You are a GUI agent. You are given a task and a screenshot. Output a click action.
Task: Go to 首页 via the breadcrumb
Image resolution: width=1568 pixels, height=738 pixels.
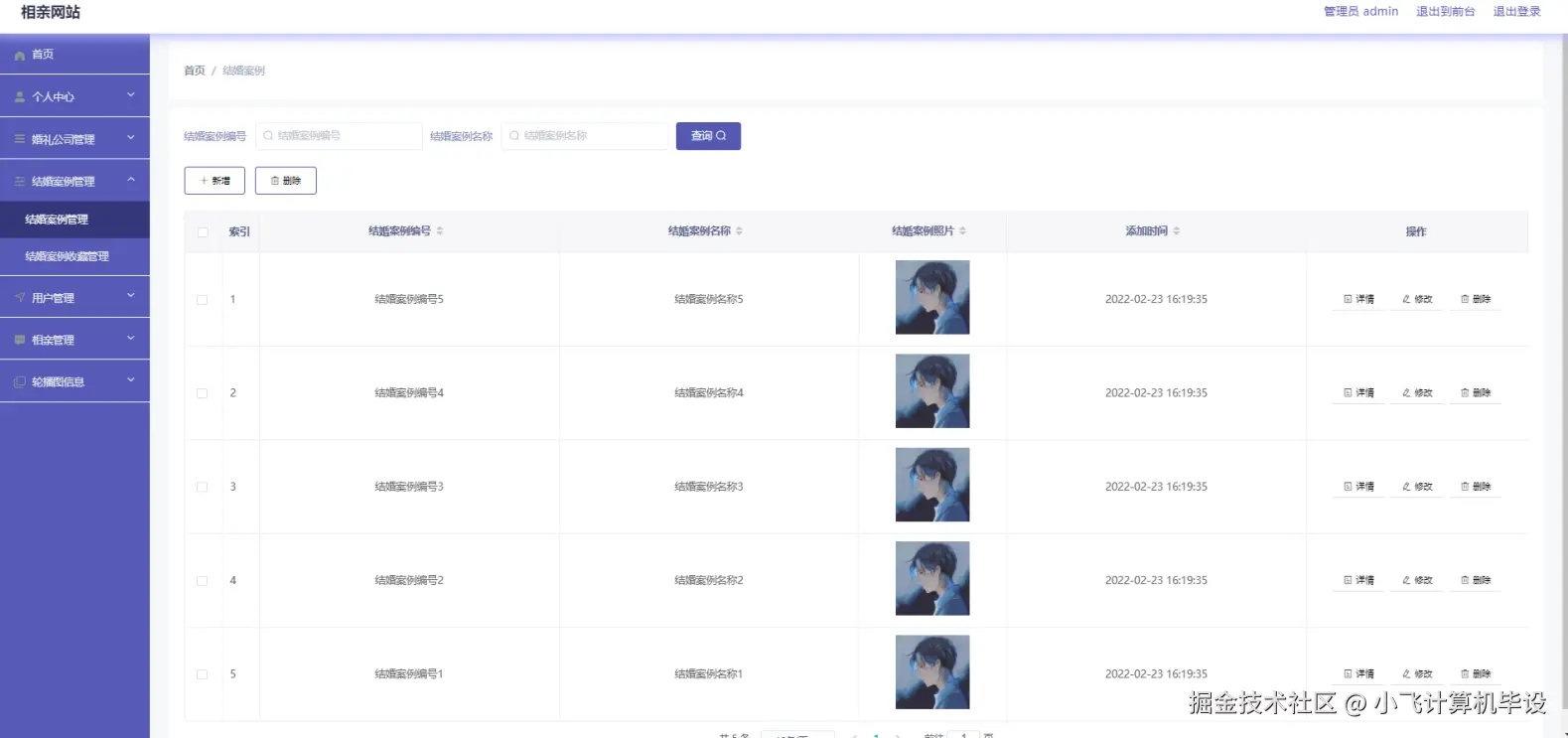click(195, 71)
